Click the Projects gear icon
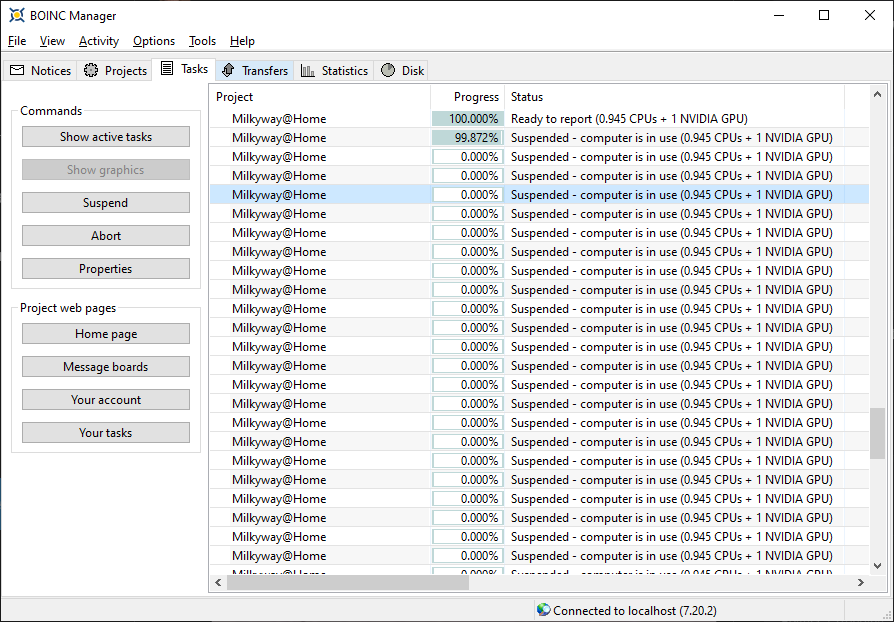This screenshot has height=622, width=894. tap(91, 70)
